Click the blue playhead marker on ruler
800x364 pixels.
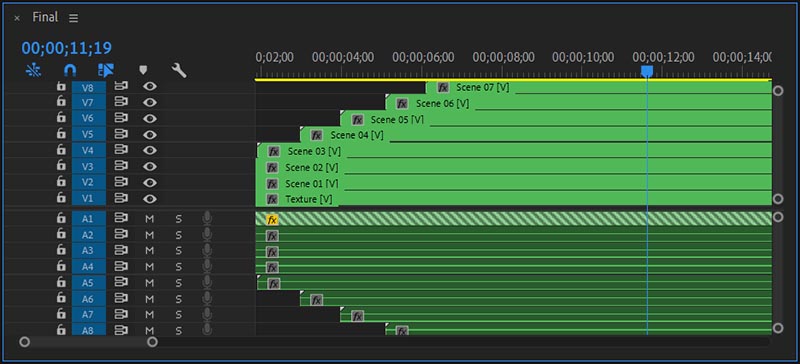coord(647,70)
